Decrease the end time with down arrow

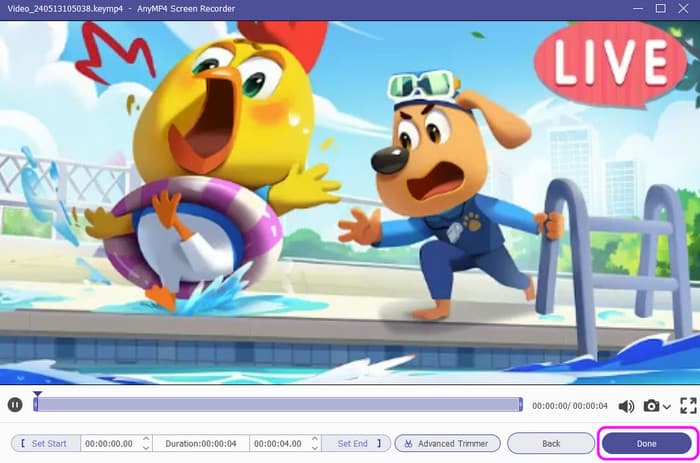[315, 447]
